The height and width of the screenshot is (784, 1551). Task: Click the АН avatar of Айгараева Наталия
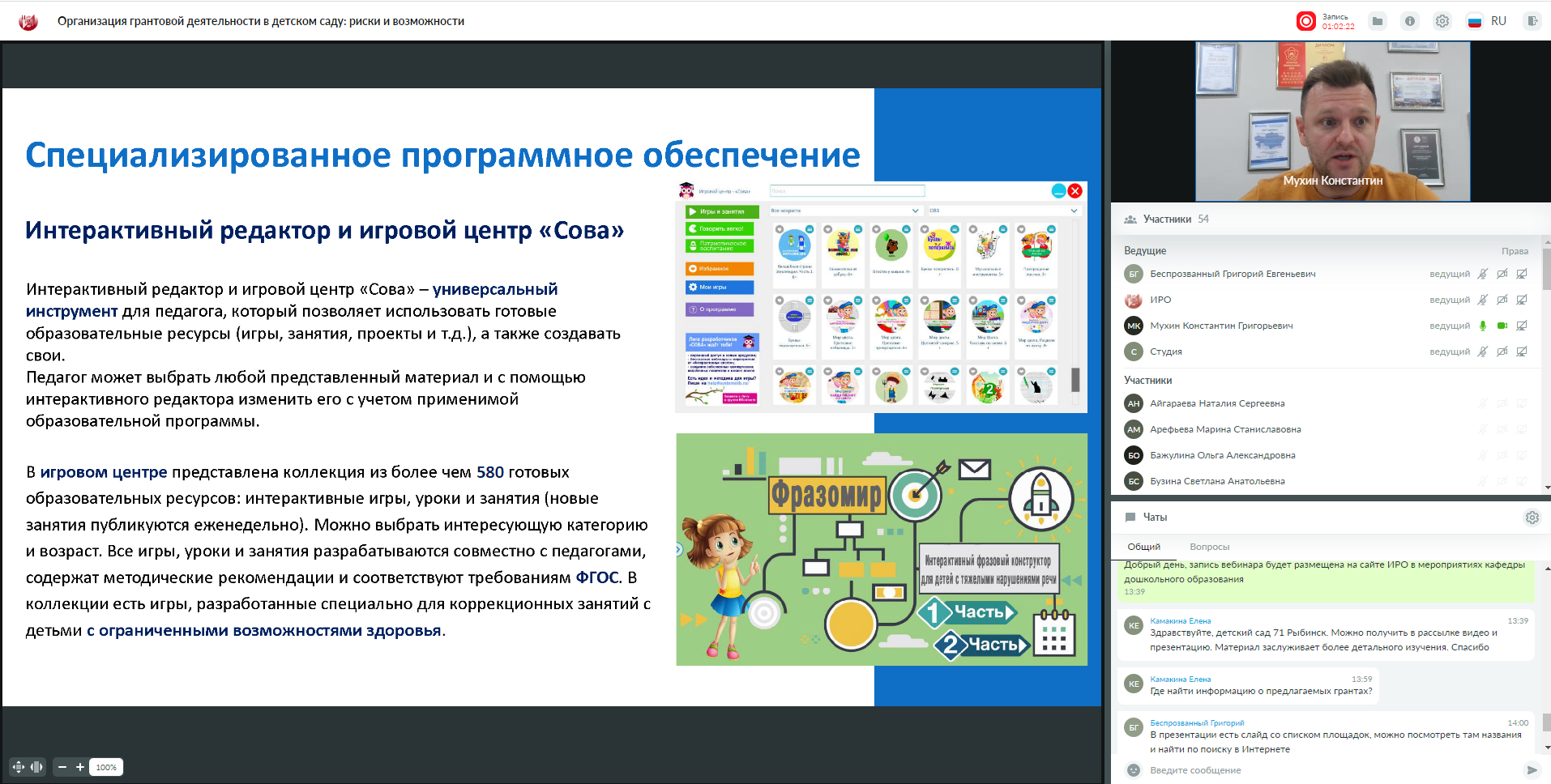pyautogui.click(x=1134, y=403)
